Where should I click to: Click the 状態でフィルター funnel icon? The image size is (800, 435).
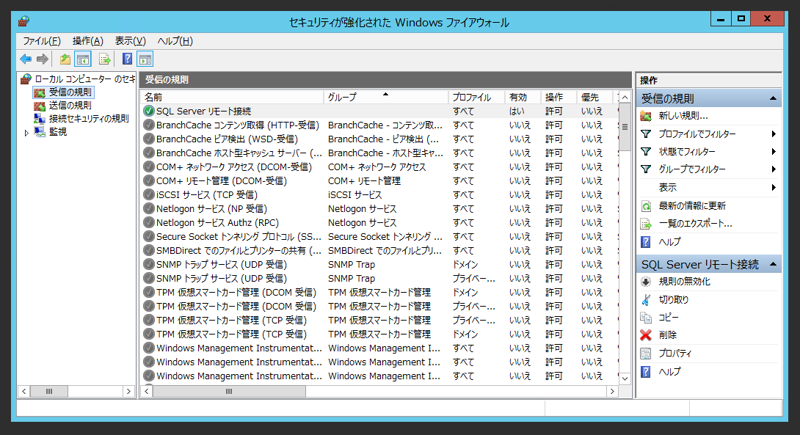click(x=646, y=151)
